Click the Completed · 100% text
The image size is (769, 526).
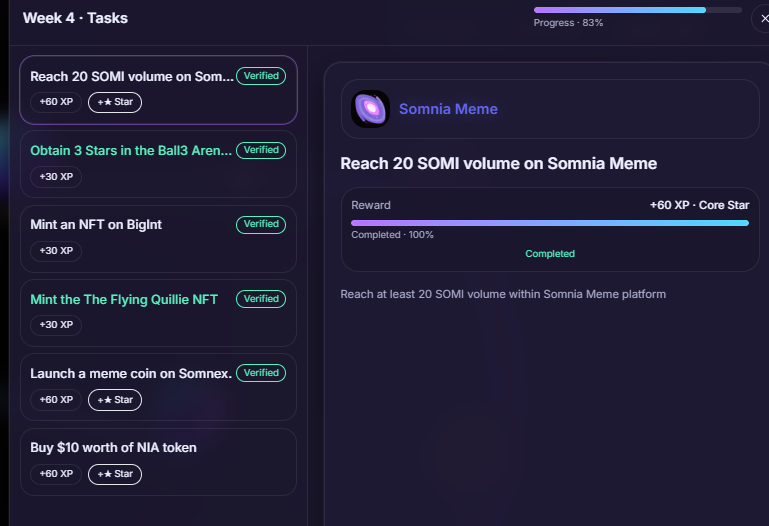392,235
